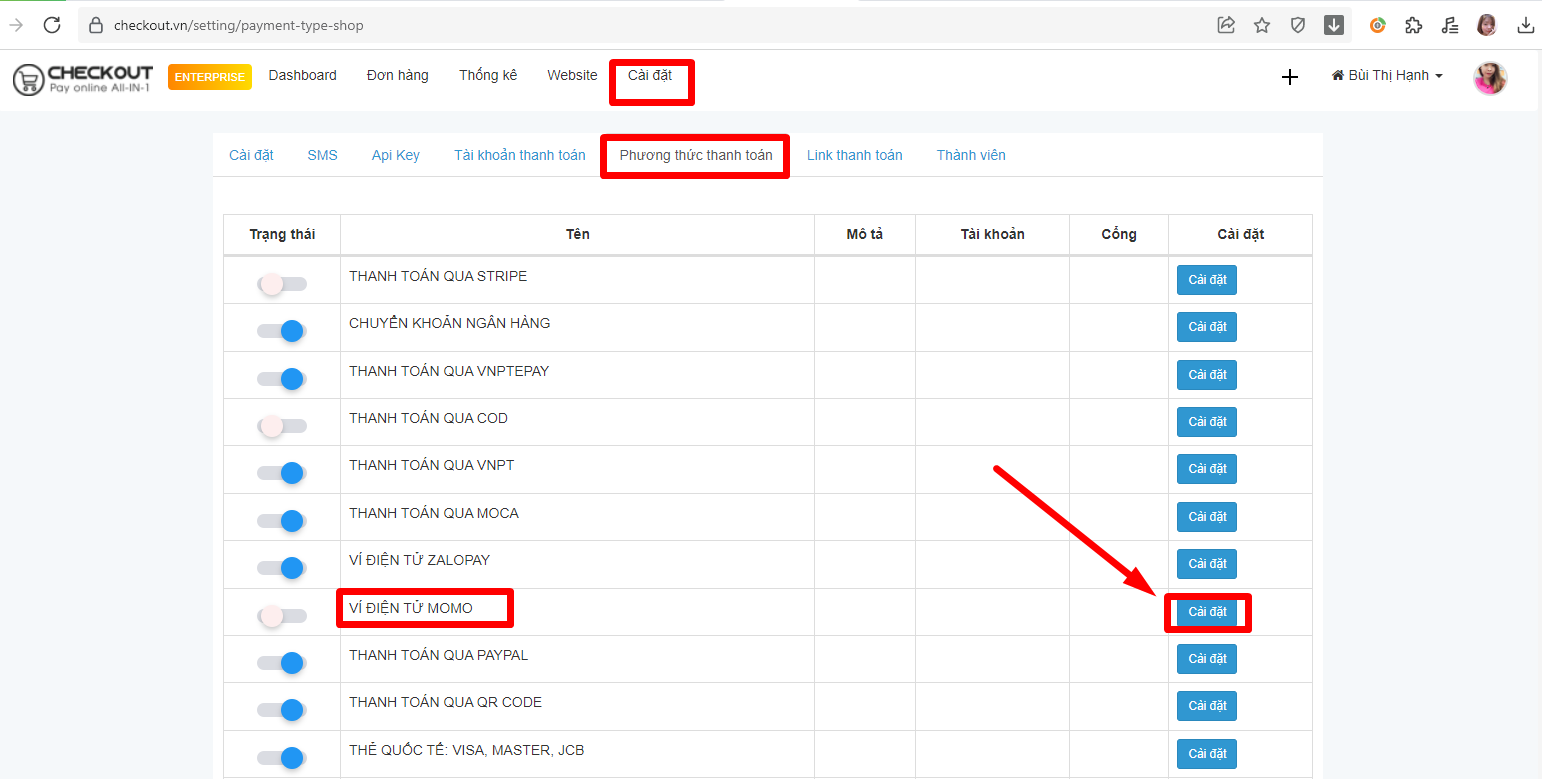This screenshot has width=1542, height=779.
Task: Click the Cổng column header
Action: [1119, 234]
